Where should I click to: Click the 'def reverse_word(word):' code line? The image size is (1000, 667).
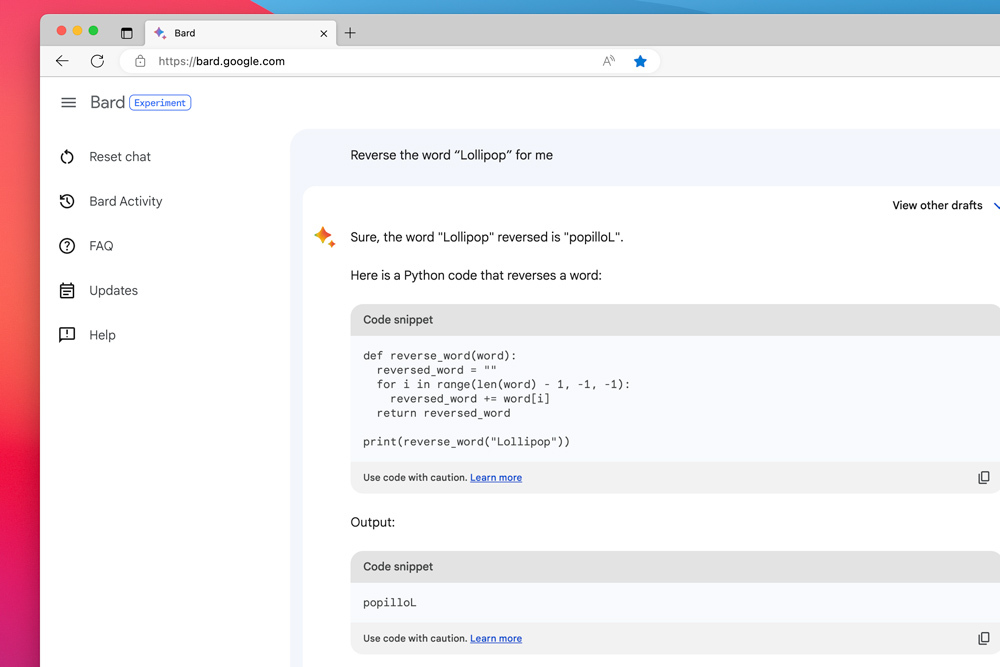[x=439, y=356]
